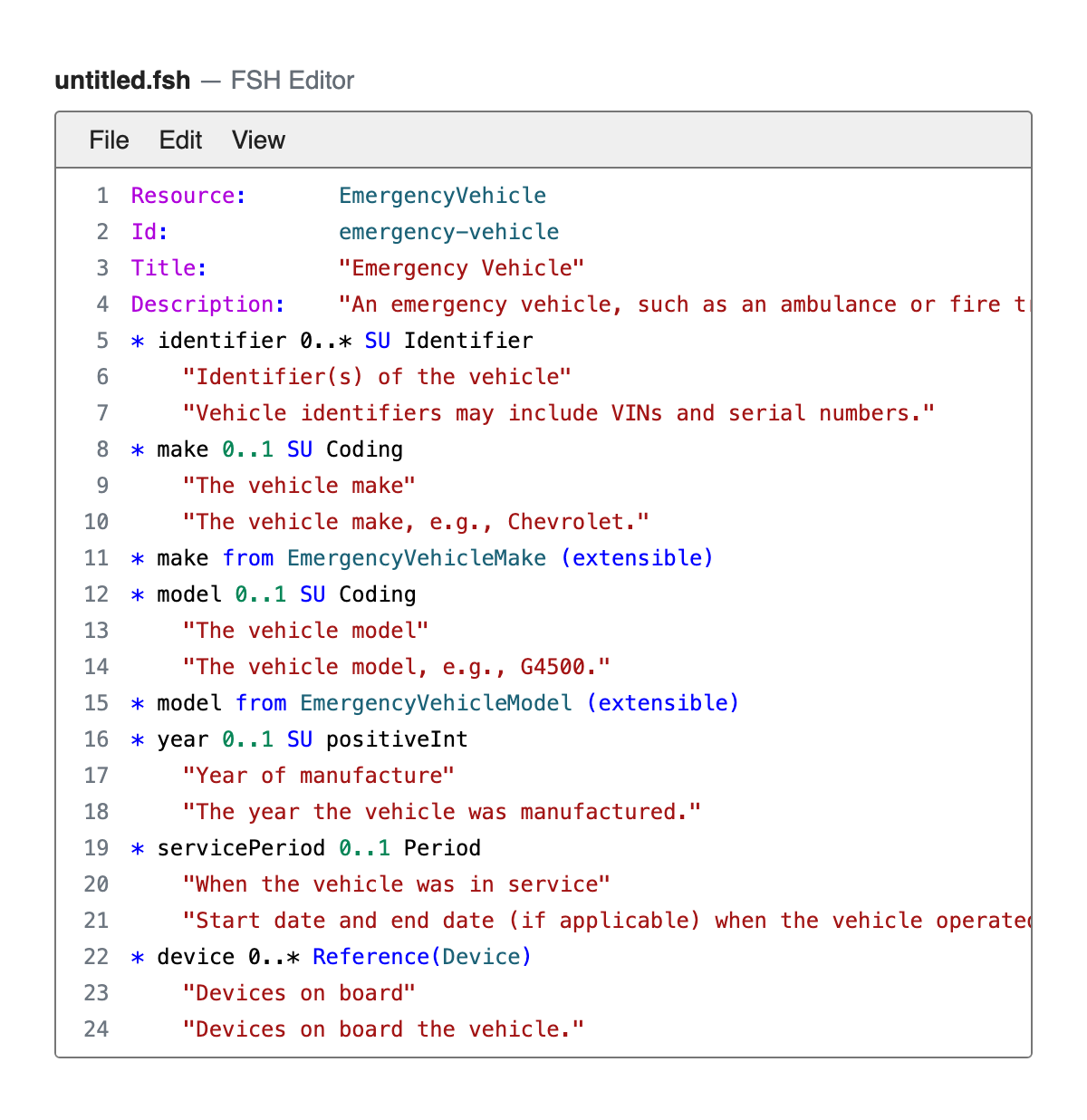Click EmergencyVehicleModel value set name
The height and width of the screenshot is (1120, 1087).
(436, 703)
